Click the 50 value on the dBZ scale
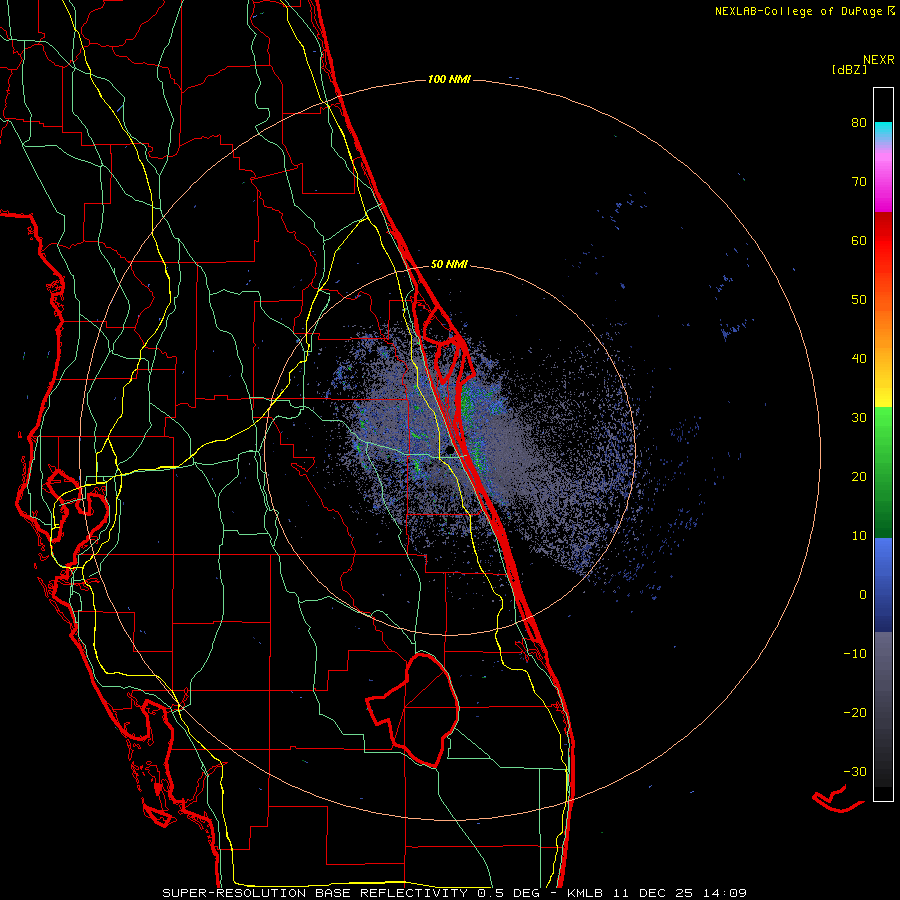 pyautogui.click(x=859, y=300)
